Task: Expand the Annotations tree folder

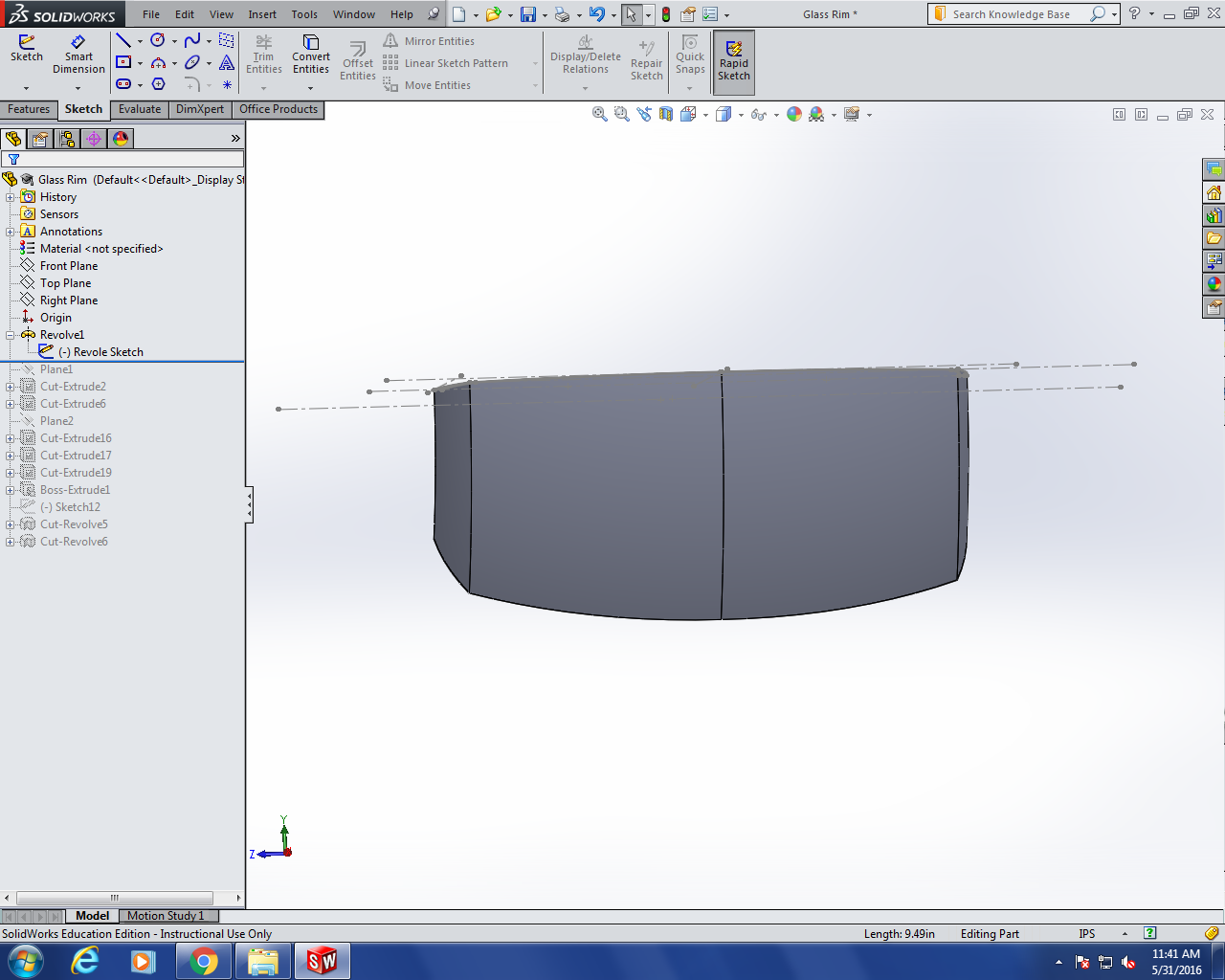Action: point(11,232)
